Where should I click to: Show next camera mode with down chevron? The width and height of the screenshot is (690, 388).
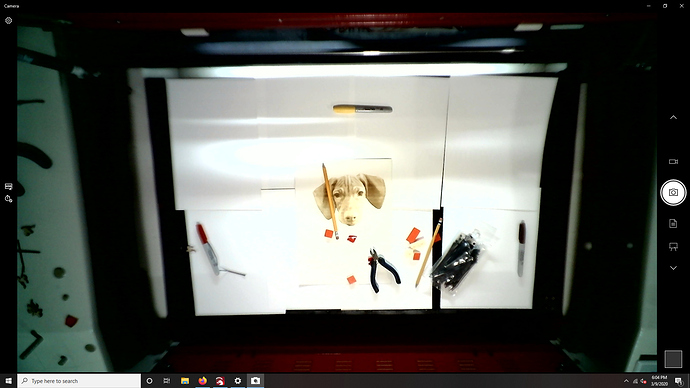pos(673,268)
